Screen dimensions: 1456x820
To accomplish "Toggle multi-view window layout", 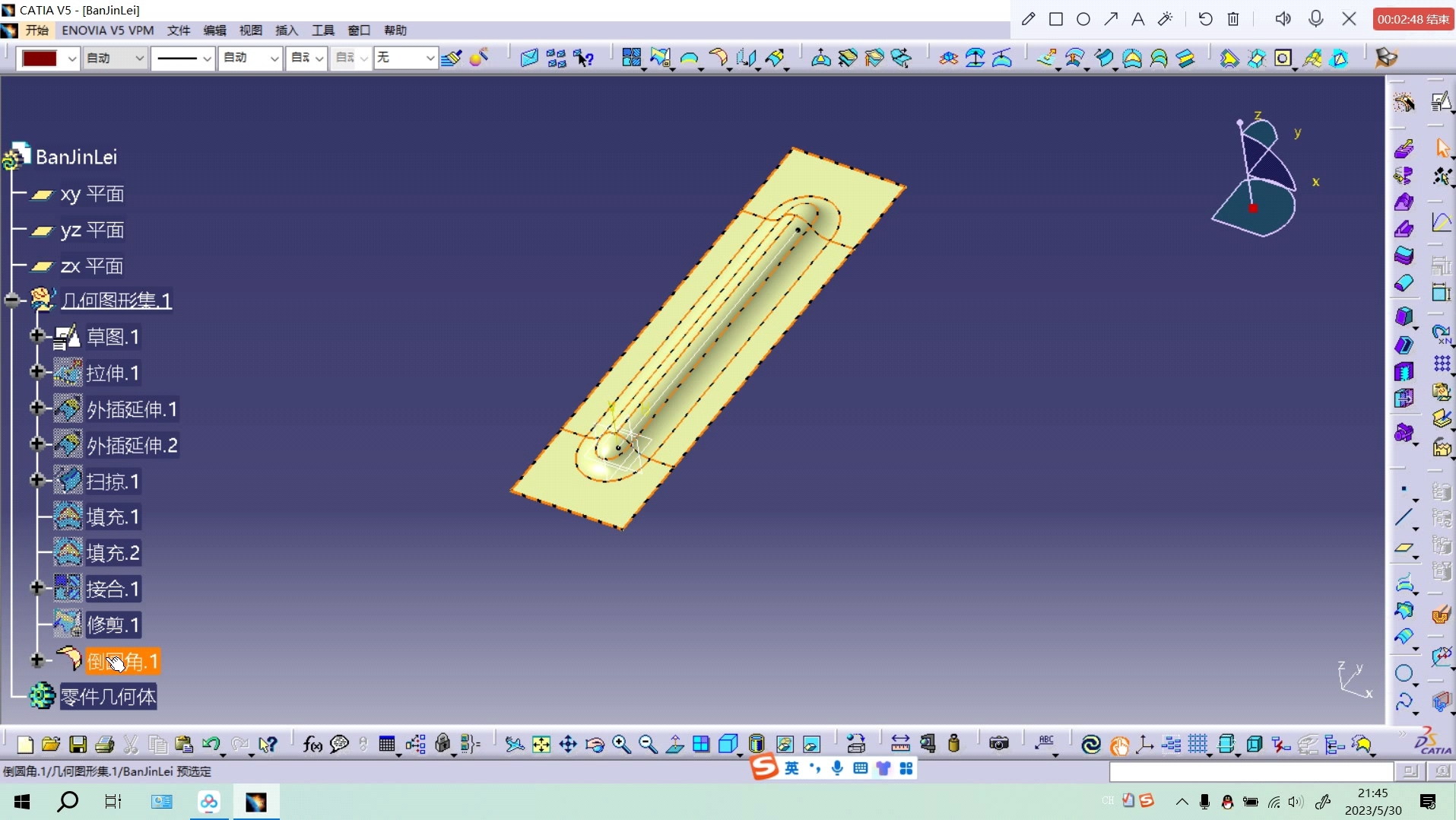I will pyautogui.click(x=701, y=745).
